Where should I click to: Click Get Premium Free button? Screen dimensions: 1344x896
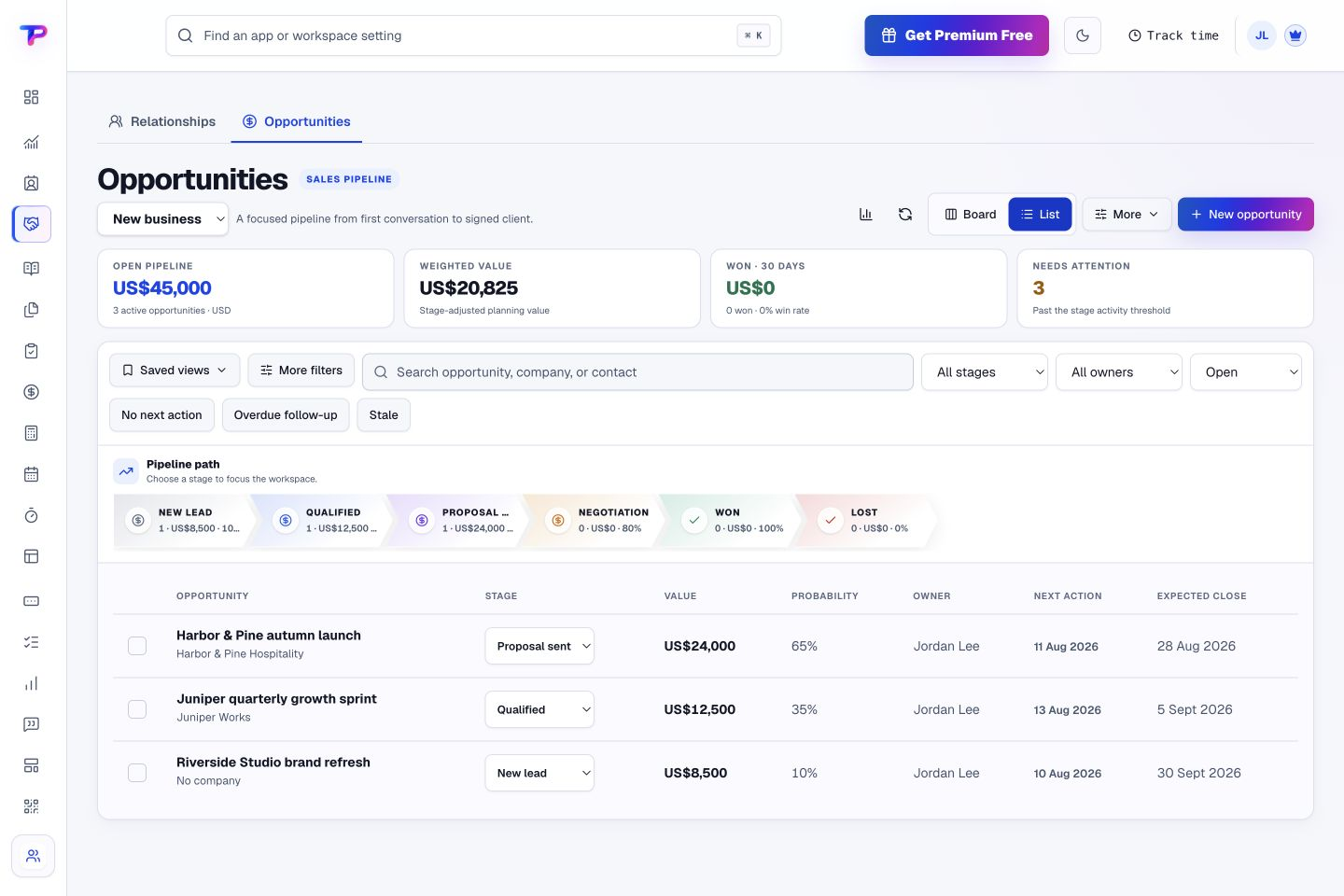point(957,35)
